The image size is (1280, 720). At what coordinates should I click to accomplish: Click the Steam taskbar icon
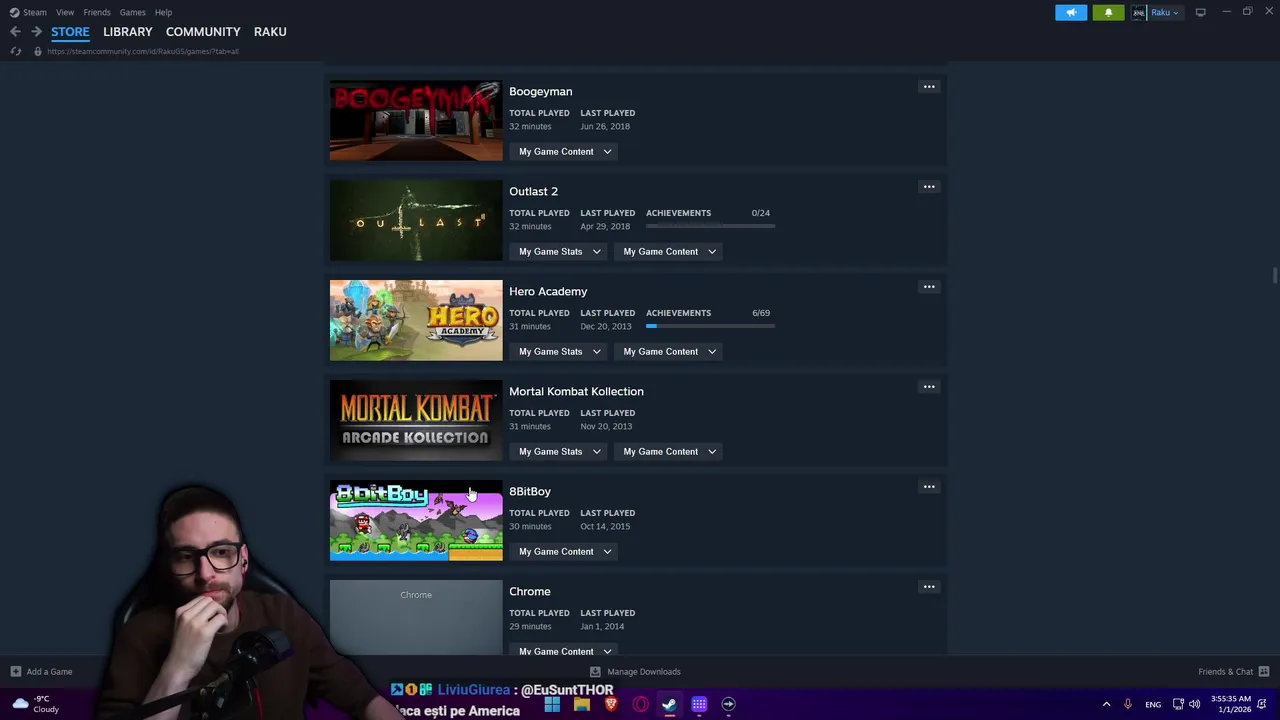coord(669,704)
